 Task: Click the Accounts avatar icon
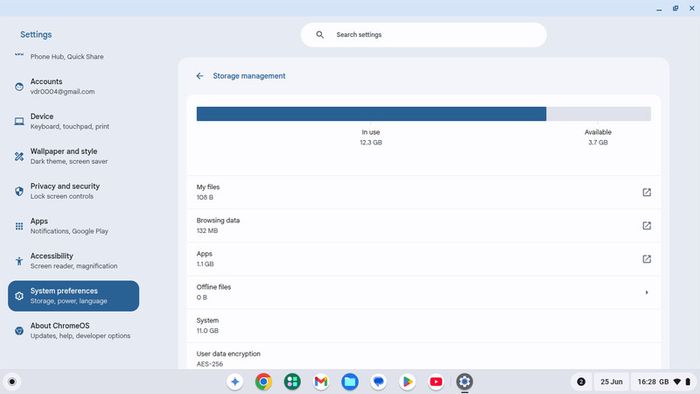[19, 87]
